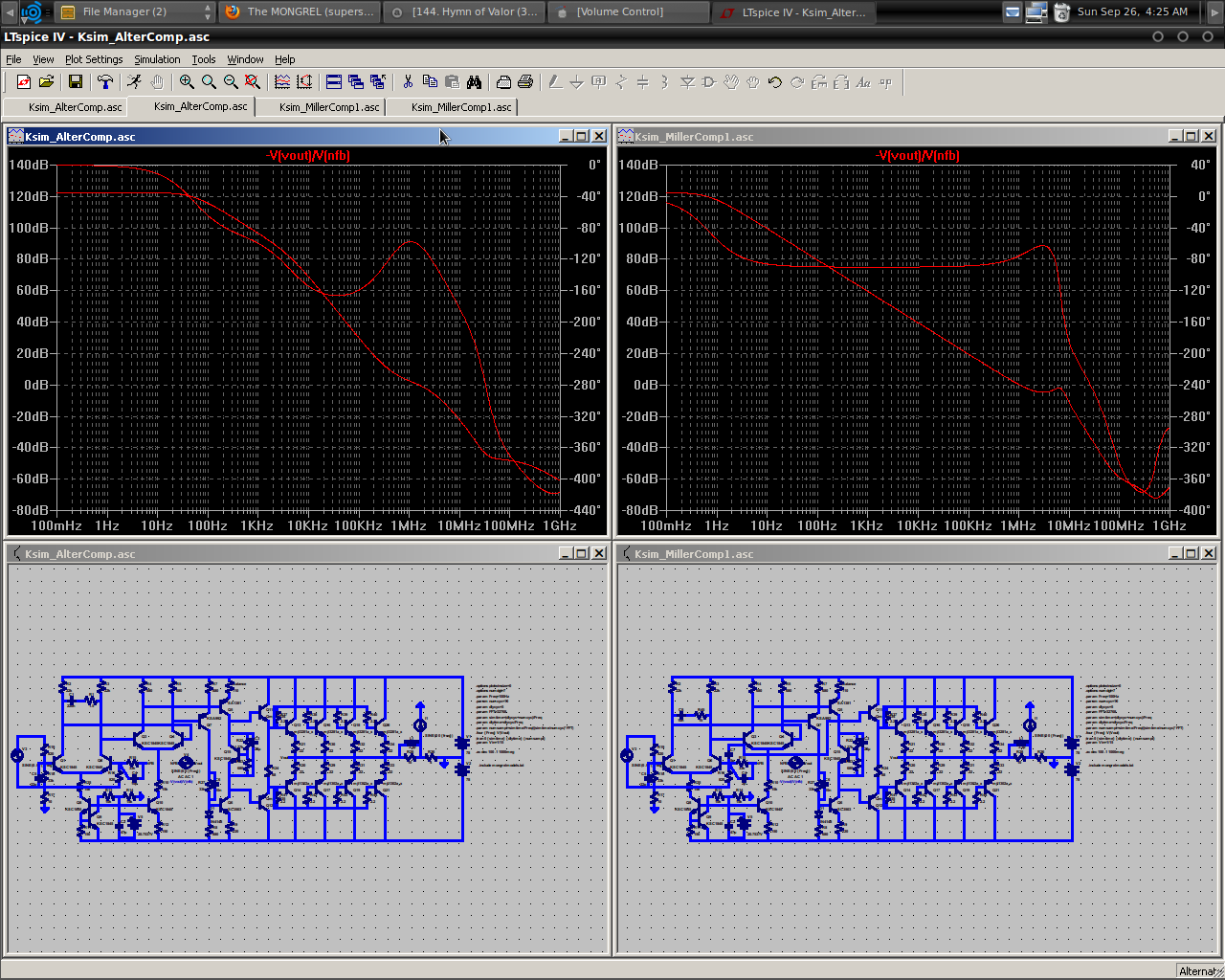Run simulation with running man icon
The width and height of the screenshot is (1225, 980).
(x=134, y=82)
